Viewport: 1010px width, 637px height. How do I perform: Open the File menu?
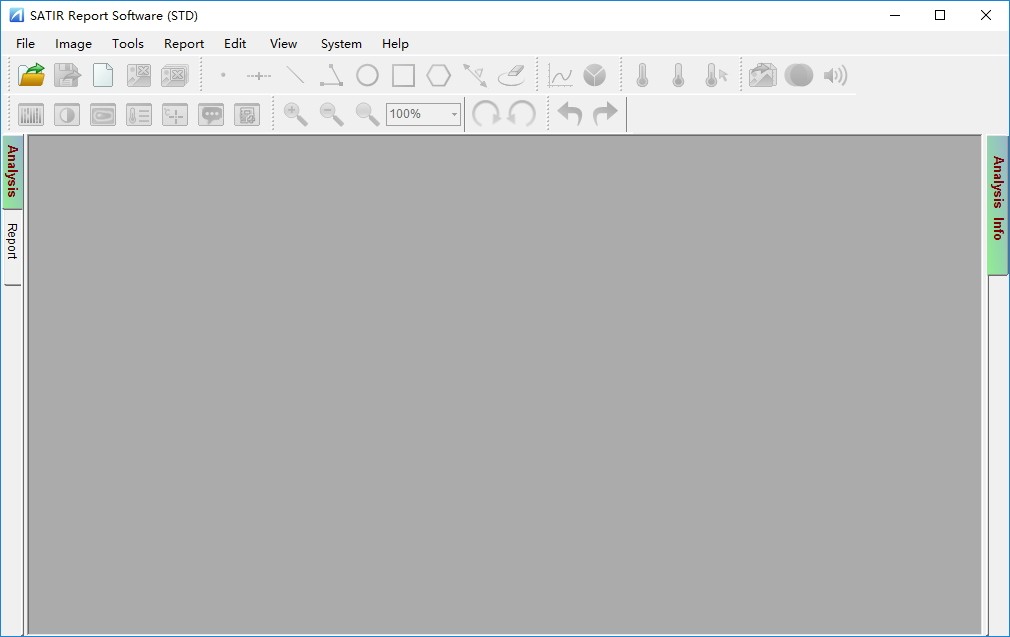click(25, 44)
